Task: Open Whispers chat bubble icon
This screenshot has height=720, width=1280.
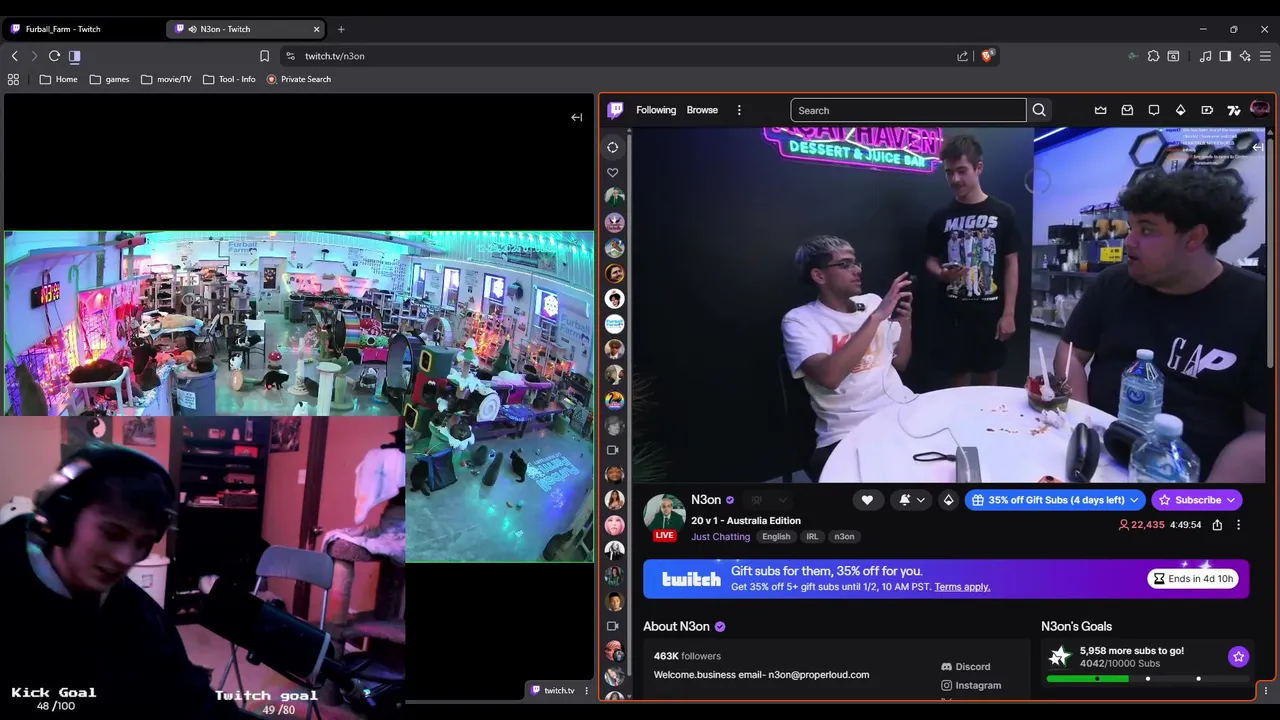Action: (1154, 110)
